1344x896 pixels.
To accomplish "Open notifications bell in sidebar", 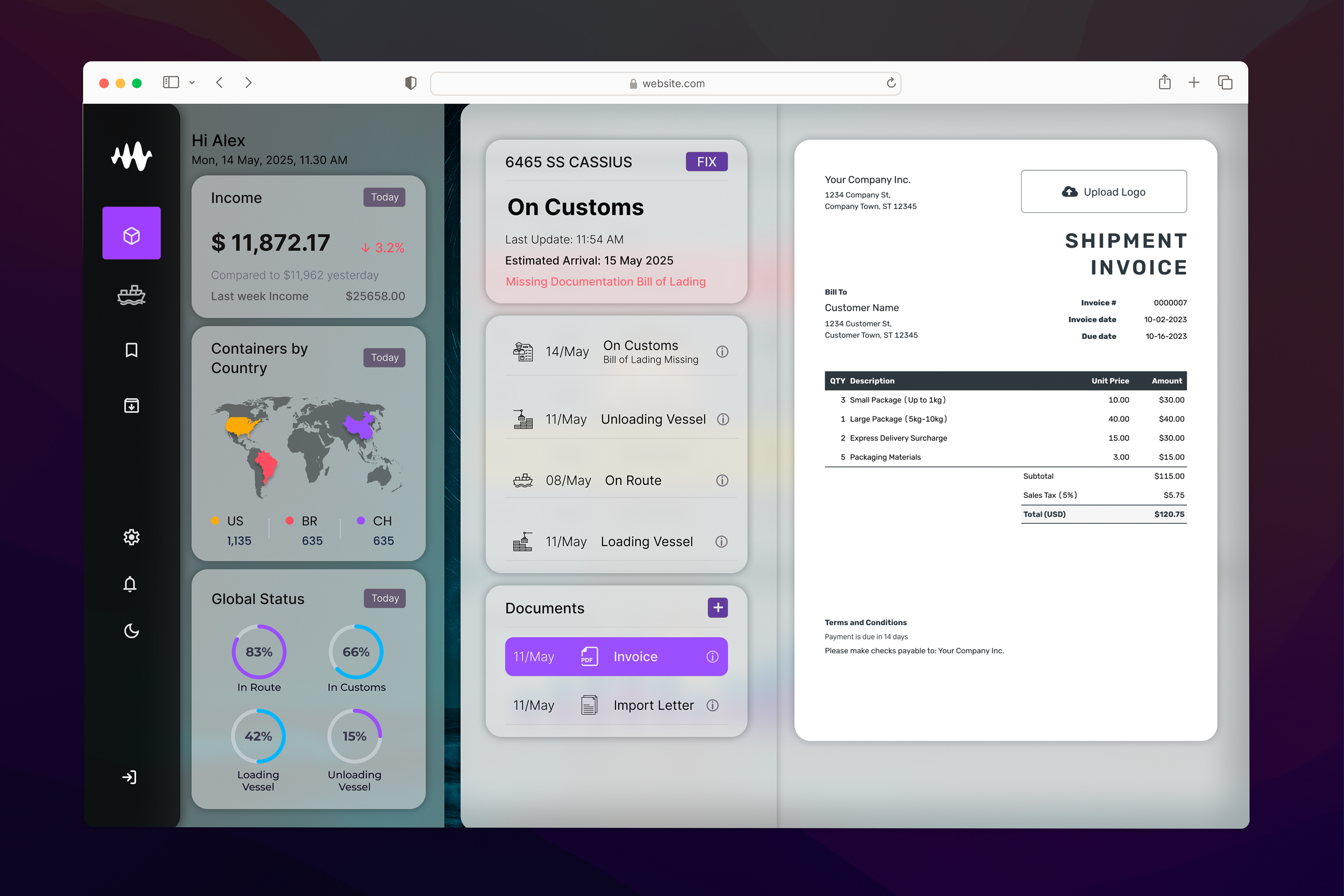I will [x=130, y=584].
